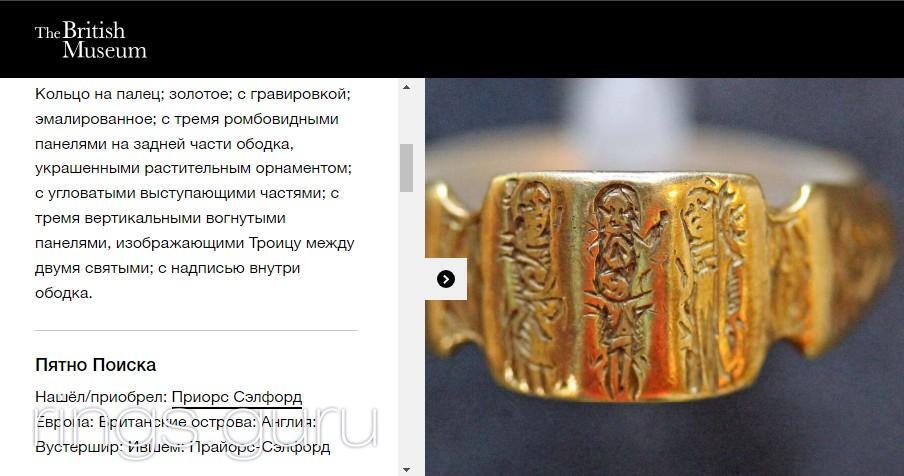The image size is (904, 476).
Task: Click the black arrow panel toggle button
Action: coord(446,279)
